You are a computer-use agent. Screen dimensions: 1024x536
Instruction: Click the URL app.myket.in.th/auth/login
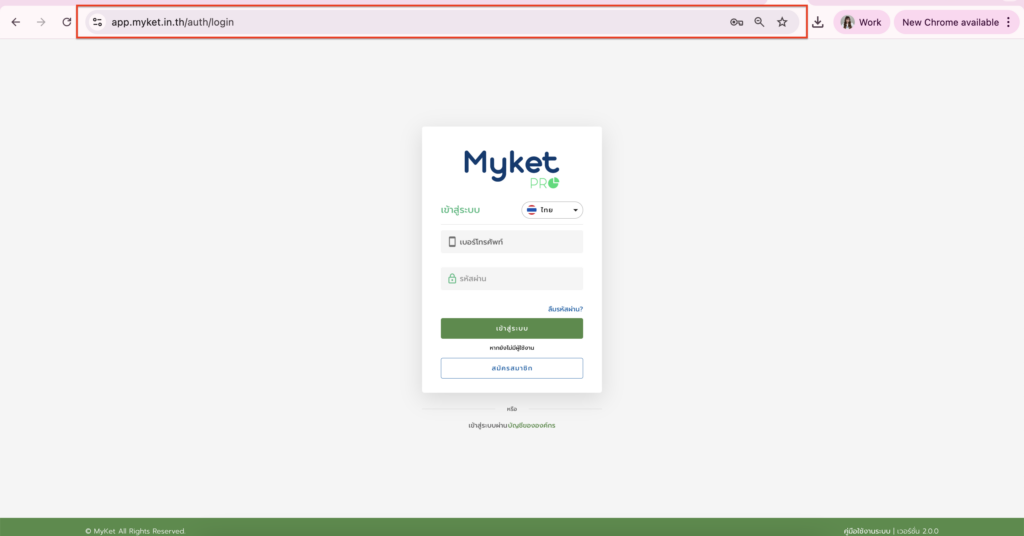point(172,22)
